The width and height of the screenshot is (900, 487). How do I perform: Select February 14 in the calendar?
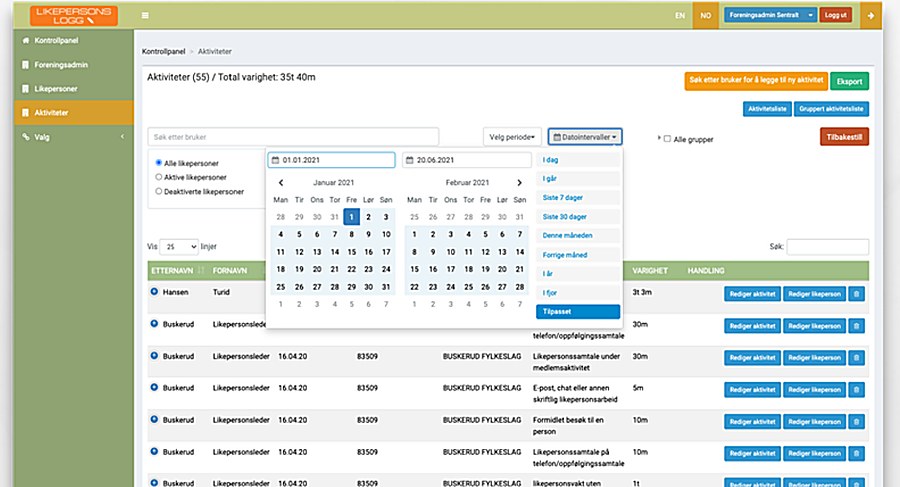point(519,252)
